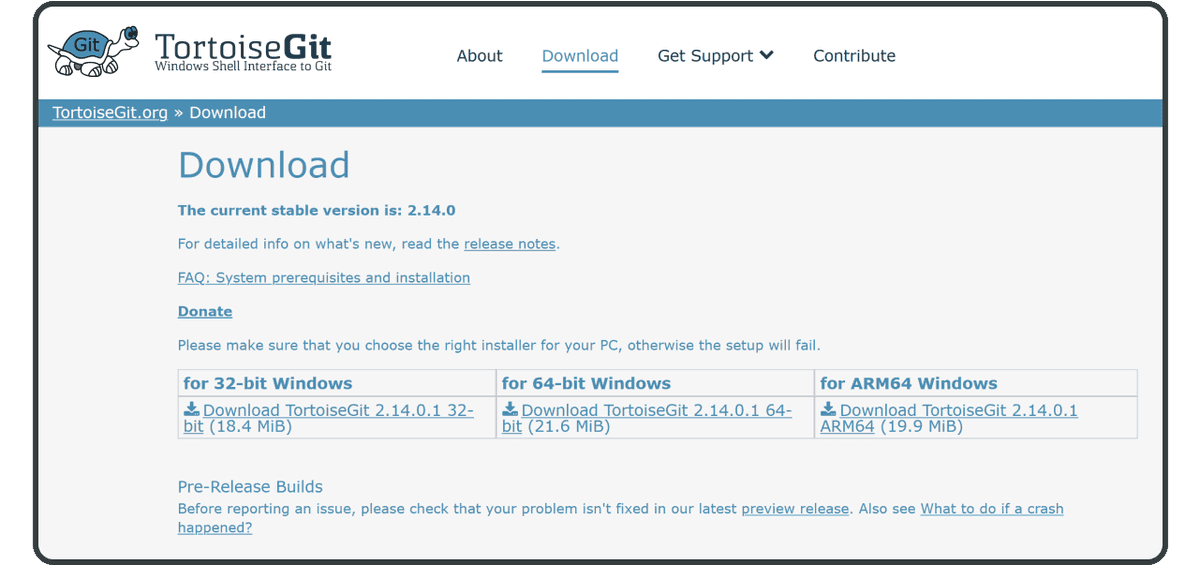This screenshot has height=565, width=1200.
Task: Click the download icon for the 32-bit installer
Action: [x=192, y=410]
